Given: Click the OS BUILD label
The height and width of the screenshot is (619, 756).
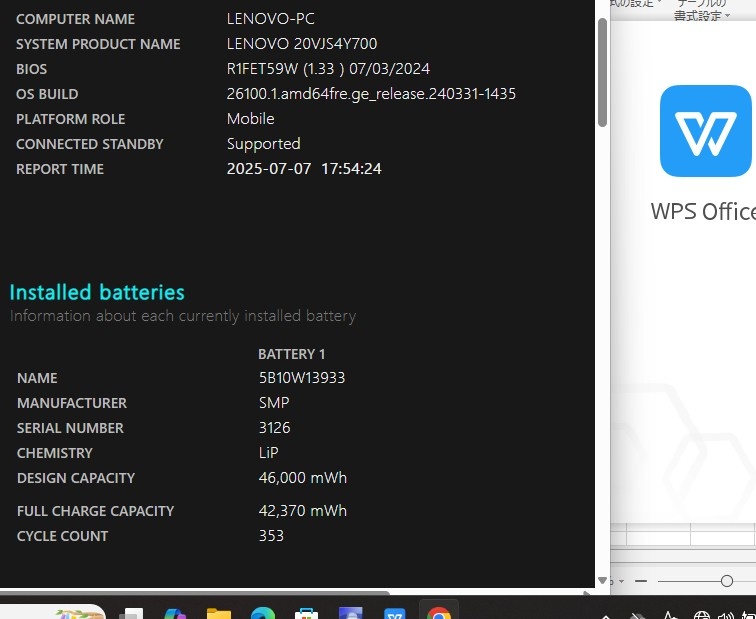Looking at the screenshot, I should click(47, 94).
